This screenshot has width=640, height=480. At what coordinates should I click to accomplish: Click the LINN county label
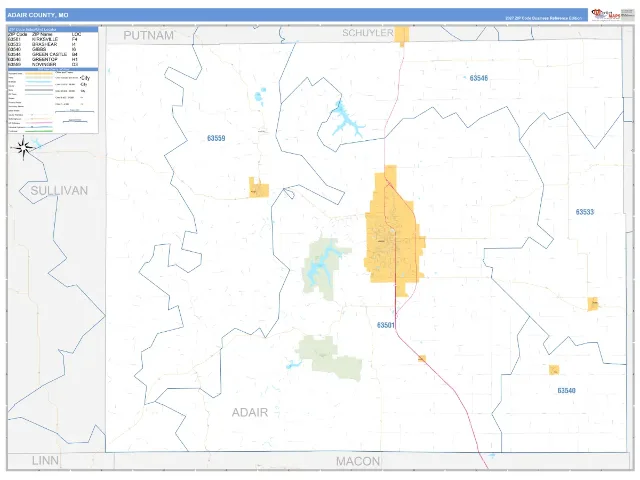tap(45, 461)
